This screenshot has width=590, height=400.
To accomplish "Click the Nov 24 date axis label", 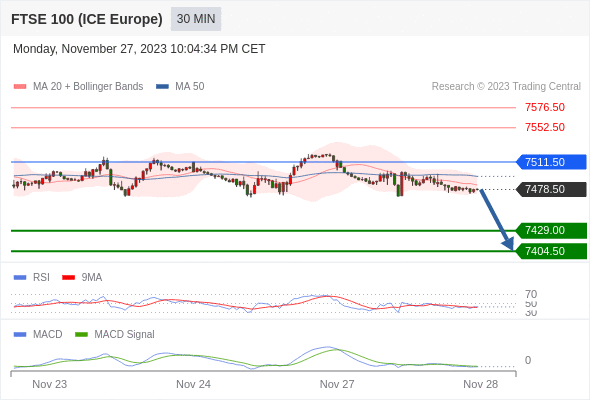I will tap(193, 384).
